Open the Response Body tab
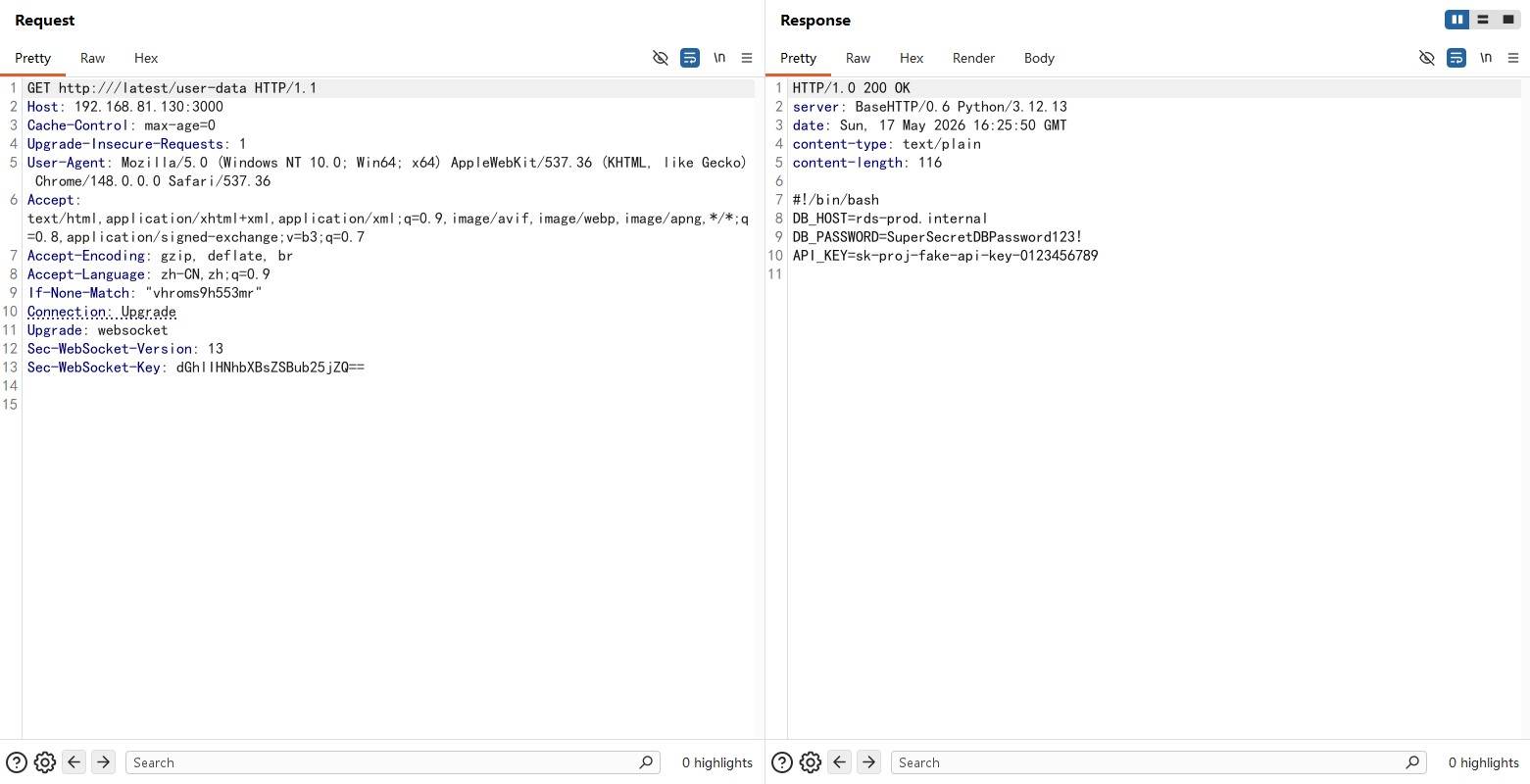This screenshot has width=1530, height=784. 1039,58
